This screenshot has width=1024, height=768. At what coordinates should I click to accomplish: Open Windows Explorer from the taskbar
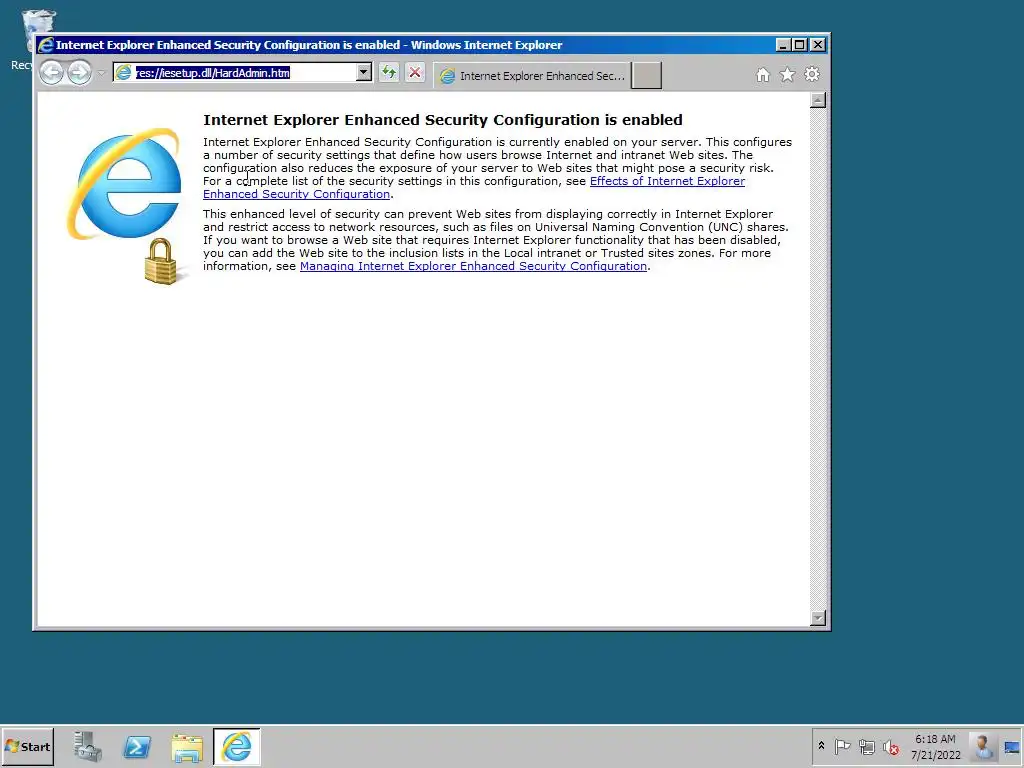[187, 747]
